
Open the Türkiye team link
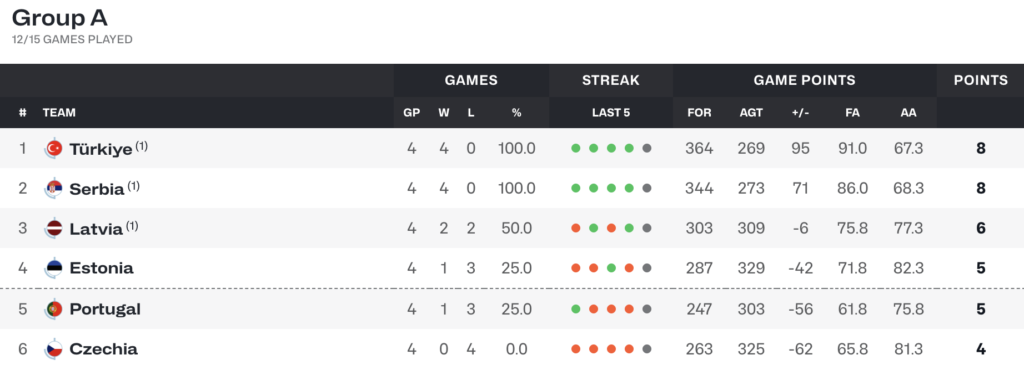101,149
